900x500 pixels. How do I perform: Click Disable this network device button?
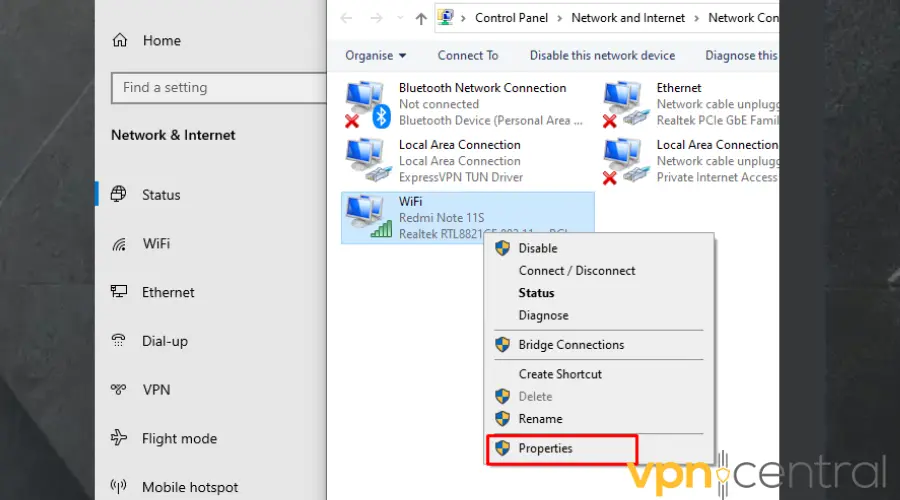[602, 56]
